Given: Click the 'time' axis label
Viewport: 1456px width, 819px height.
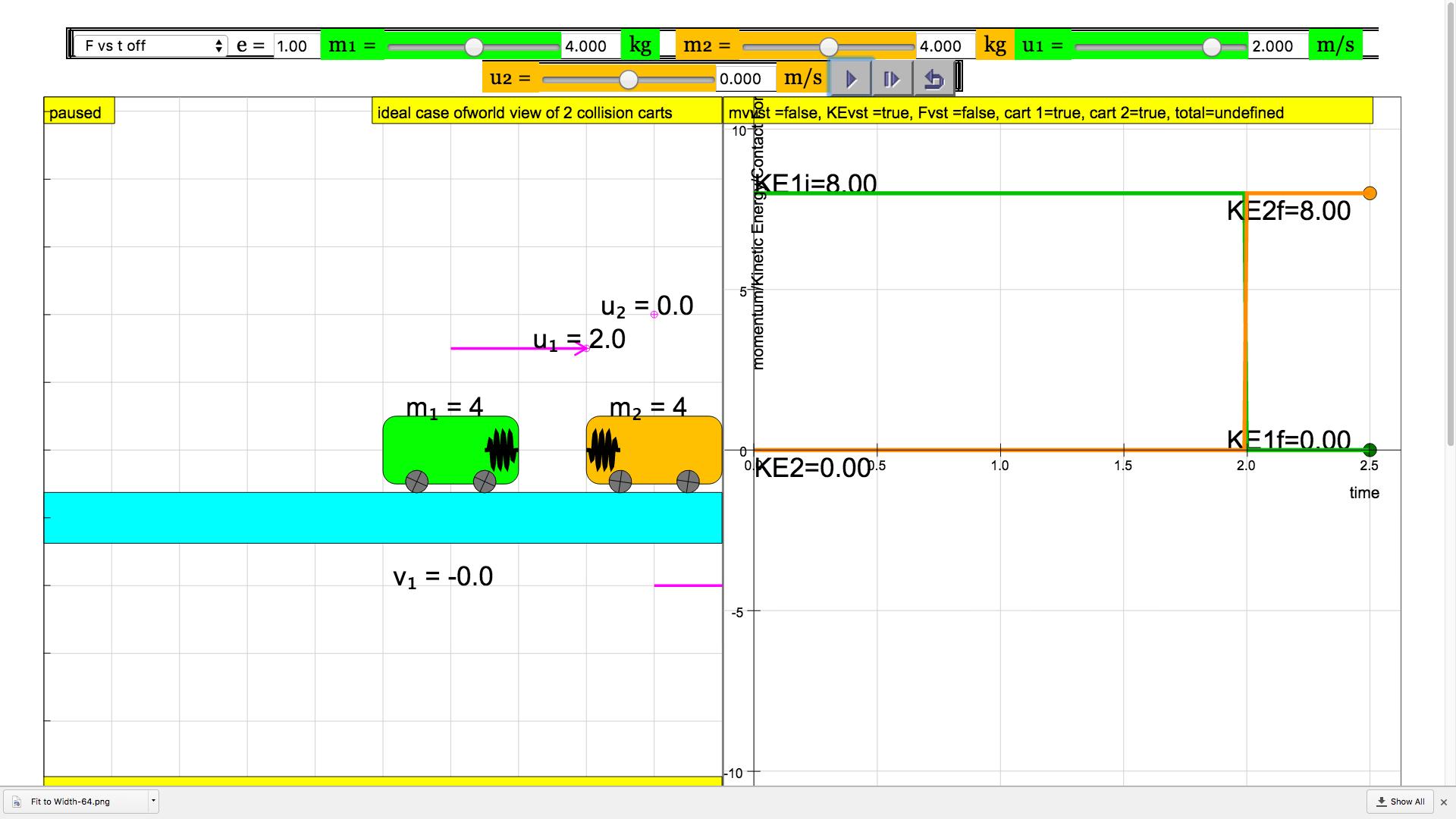Looking at the screenshot, I should pos(1363,493).
